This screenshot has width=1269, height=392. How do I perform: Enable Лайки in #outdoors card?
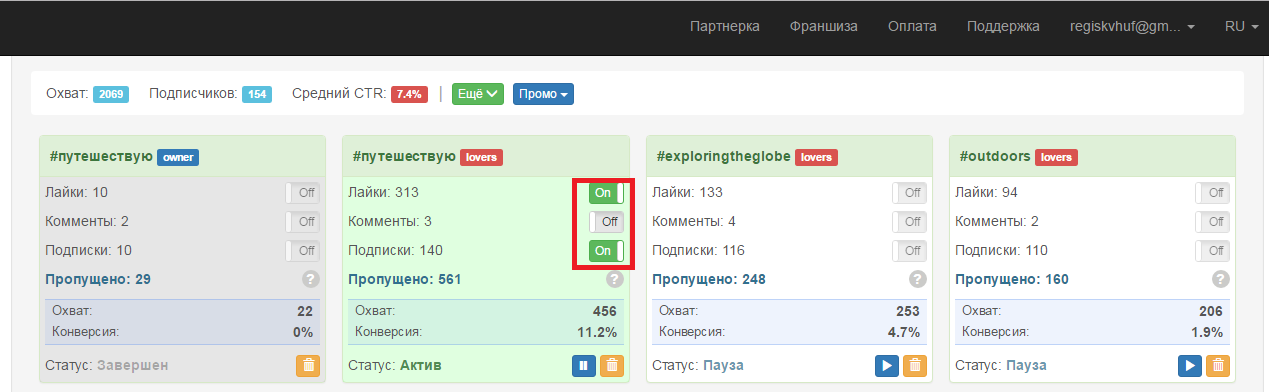pyautogui.click(x=1212, y=193)
